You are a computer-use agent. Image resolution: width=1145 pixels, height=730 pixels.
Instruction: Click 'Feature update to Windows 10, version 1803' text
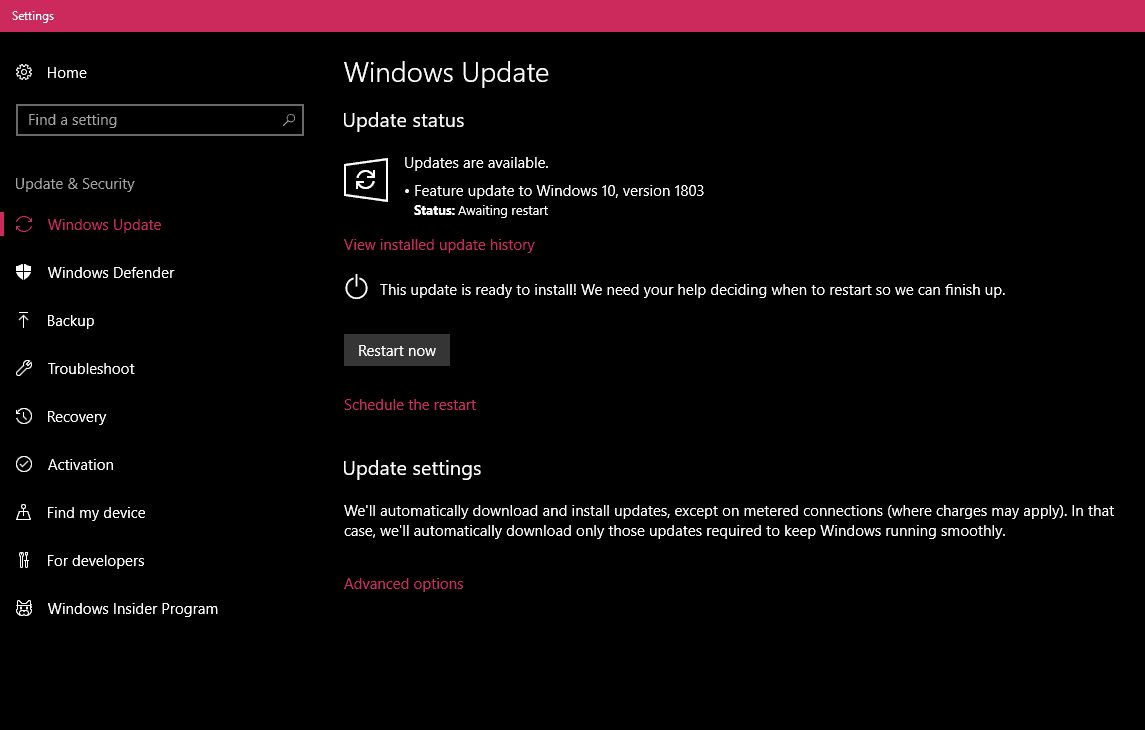tap(559, 191)
